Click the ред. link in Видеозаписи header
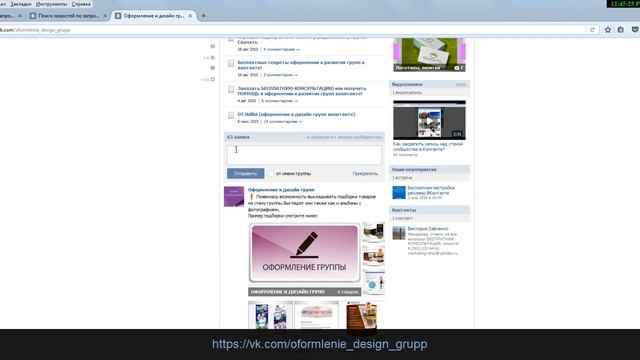The width and height of the screenshot is (640, 360). (461, 84)
